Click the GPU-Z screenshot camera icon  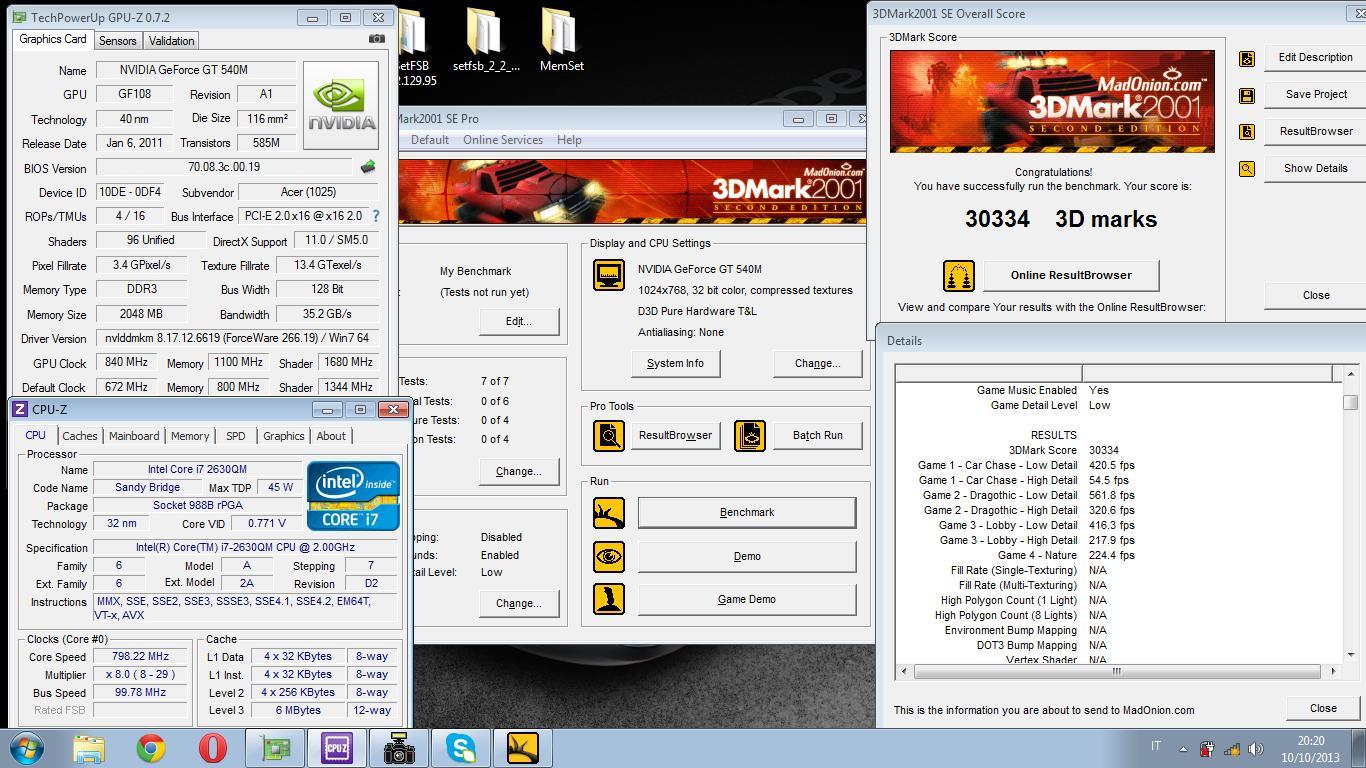tap(376, 39)
